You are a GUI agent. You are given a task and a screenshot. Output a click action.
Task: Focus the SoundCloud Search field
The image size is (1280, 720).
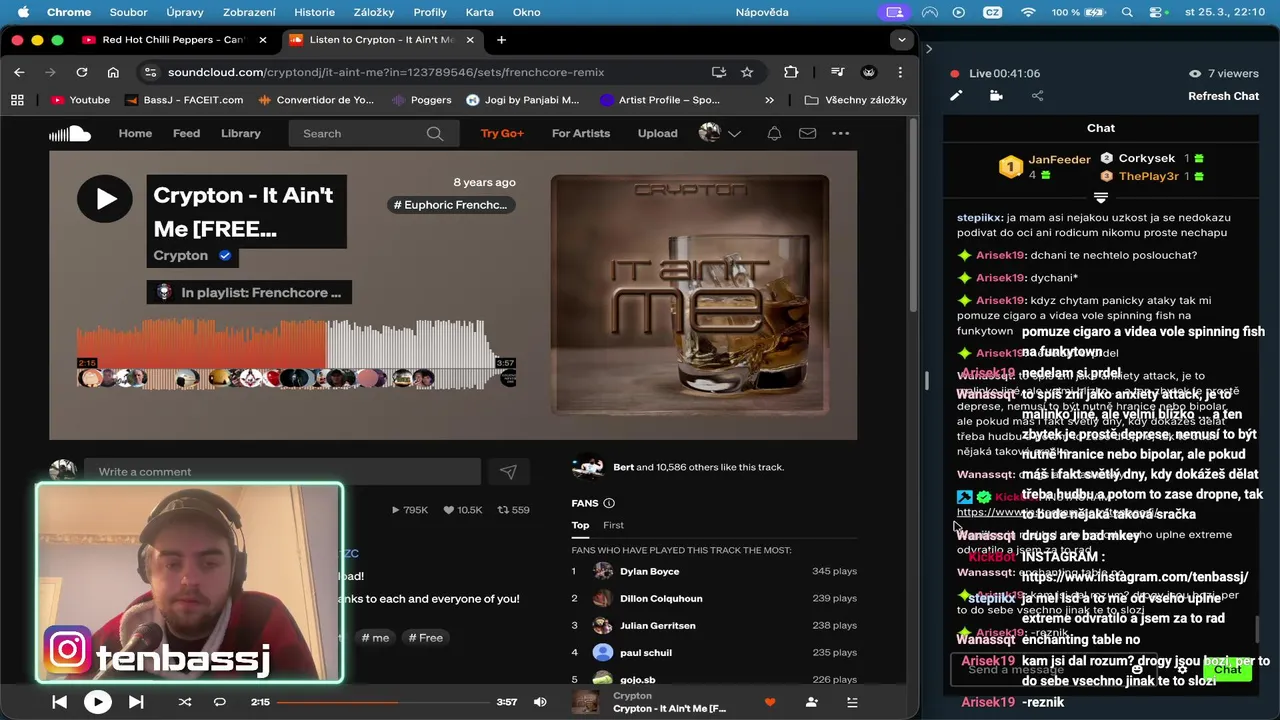tap(374, 133)
